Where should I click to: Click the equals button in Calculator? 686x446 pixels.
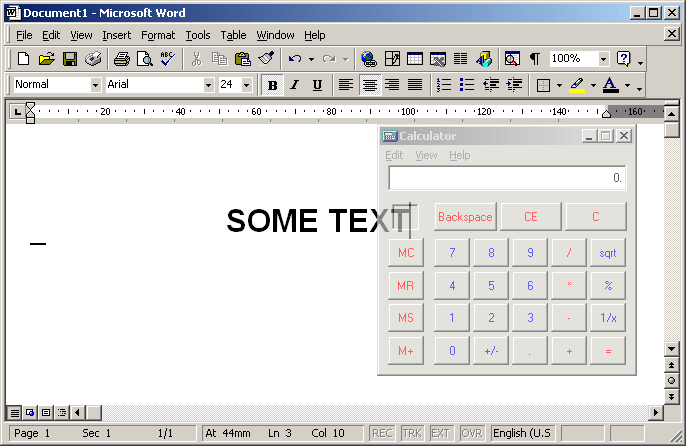pyautogui.click(x=608, y=351)
